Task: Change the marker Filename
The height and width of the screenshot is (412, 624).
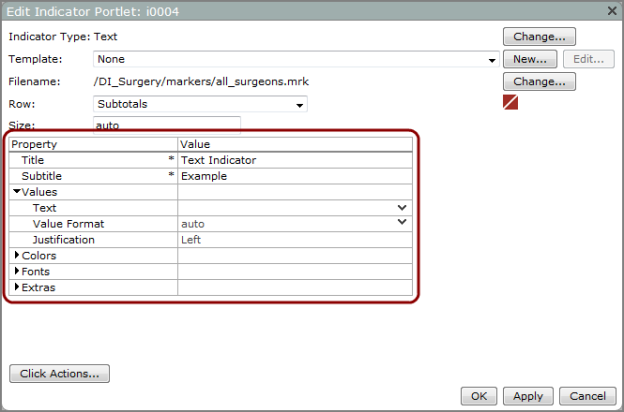Action: click(539, 82)
